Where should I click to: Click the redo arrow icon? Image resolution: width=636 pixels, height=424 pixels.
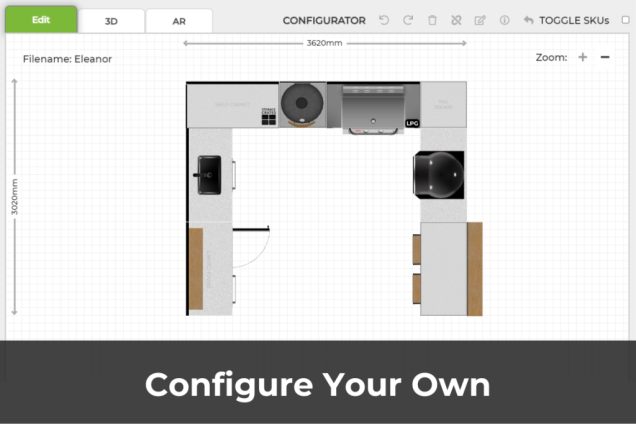coord(408,20)
